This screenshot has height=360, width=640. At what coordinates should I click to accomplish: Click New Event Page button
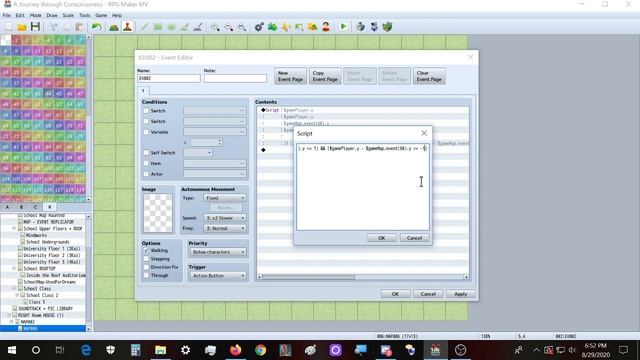290,76
